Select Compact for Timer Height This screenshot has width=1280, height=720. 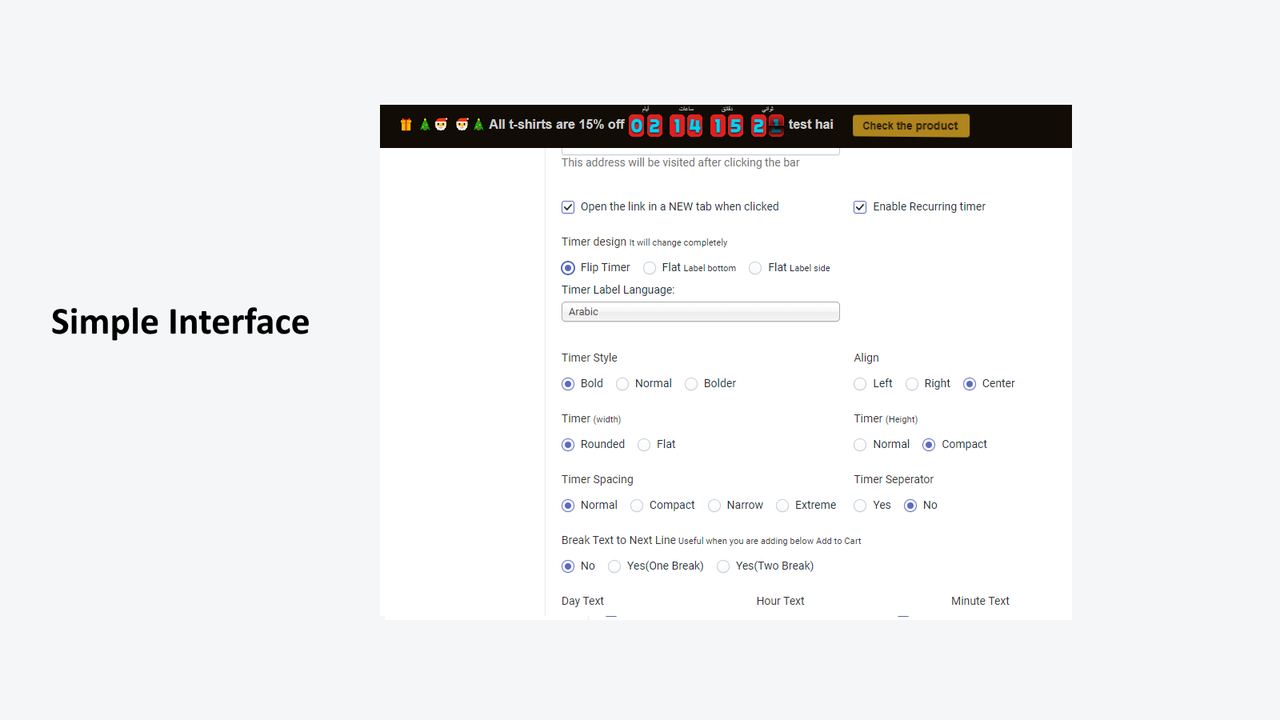(x=929, y=445)
